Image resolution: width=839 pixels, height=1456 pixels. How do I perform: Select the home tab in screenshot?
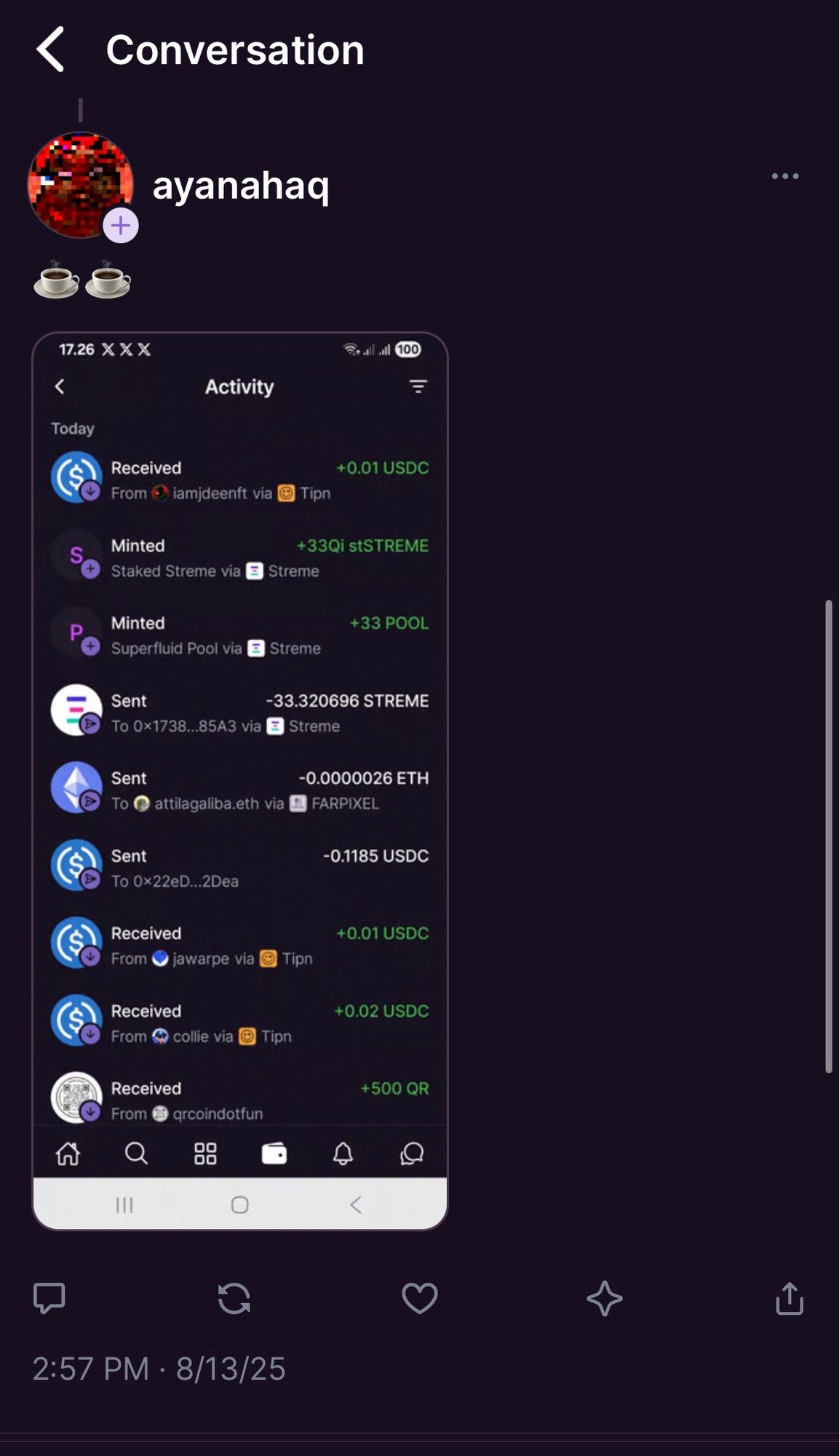coord(68,1153)
